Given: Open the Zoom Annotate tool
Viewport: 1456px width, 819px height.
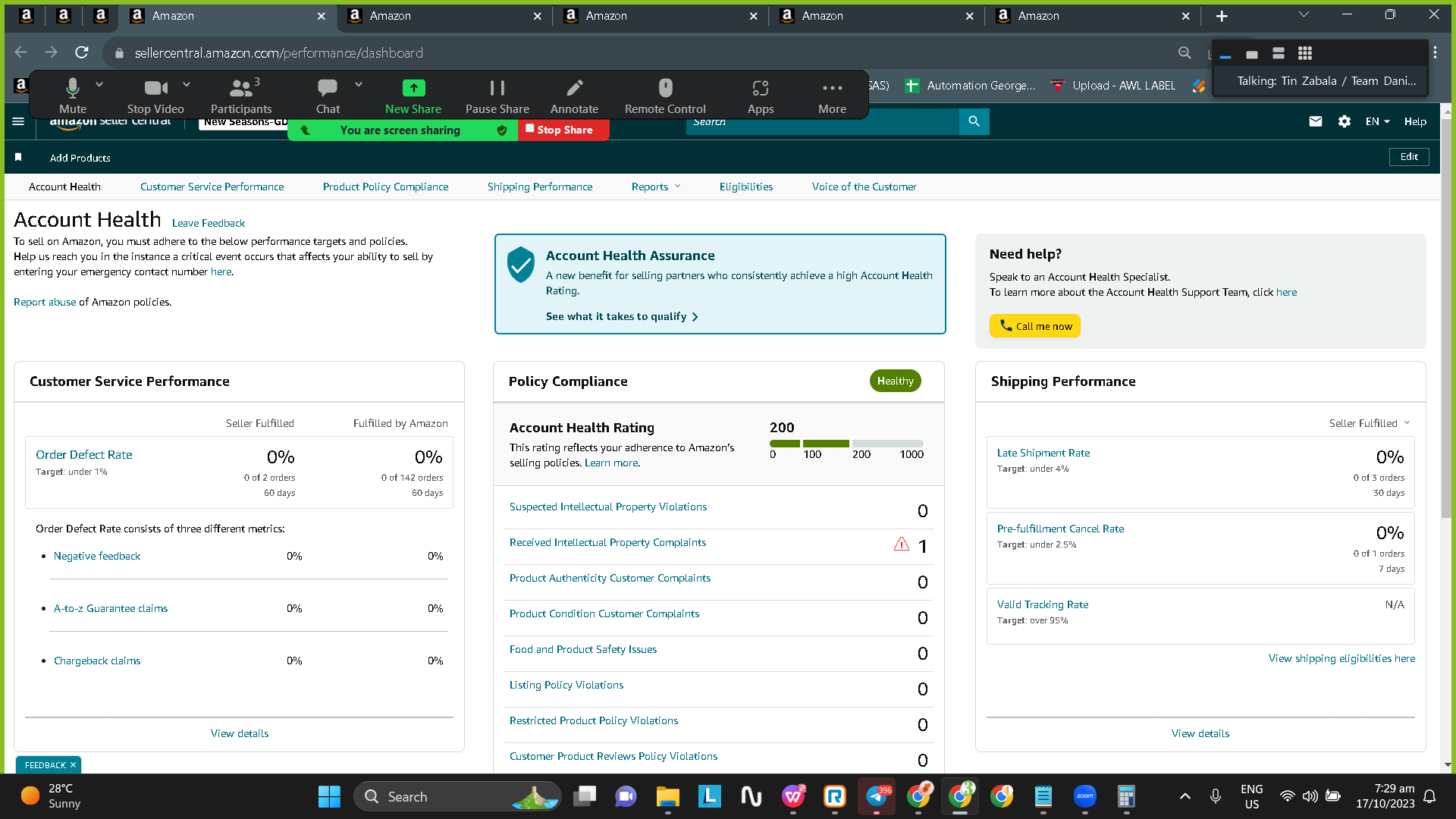Looking at the screenshot, I should (x=575, y=96).
